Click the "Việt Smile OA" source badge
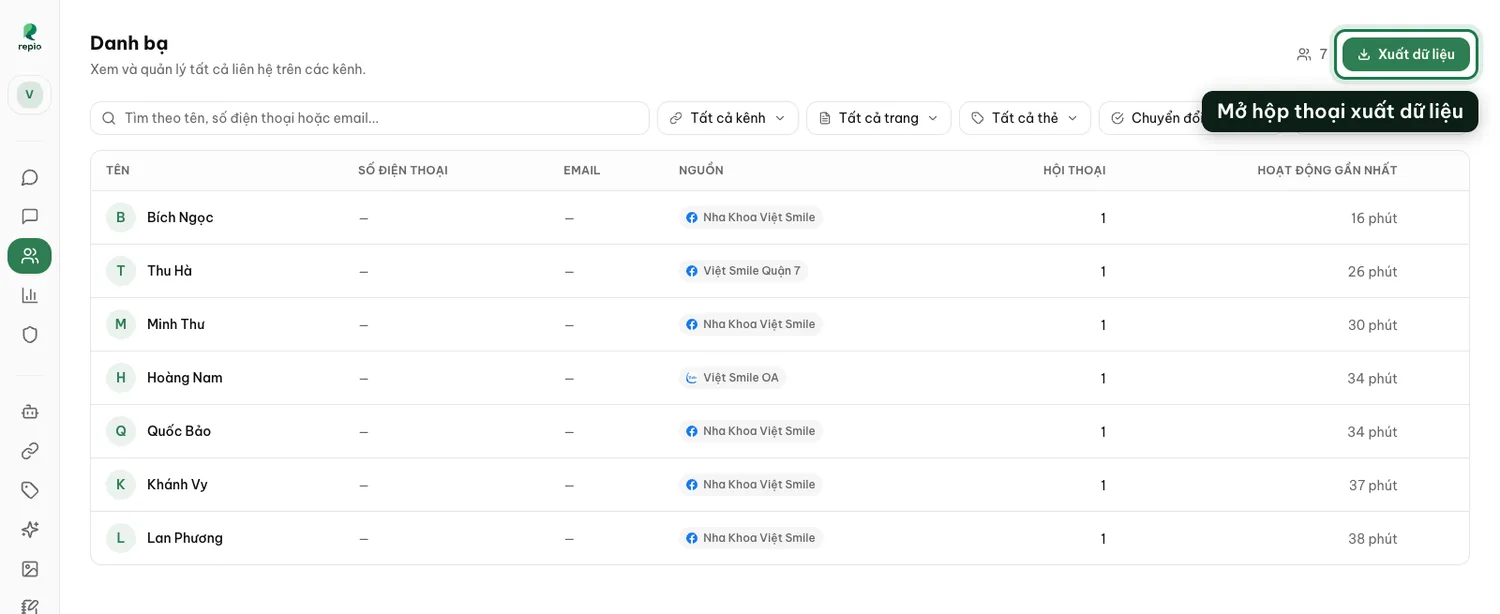 732,378
